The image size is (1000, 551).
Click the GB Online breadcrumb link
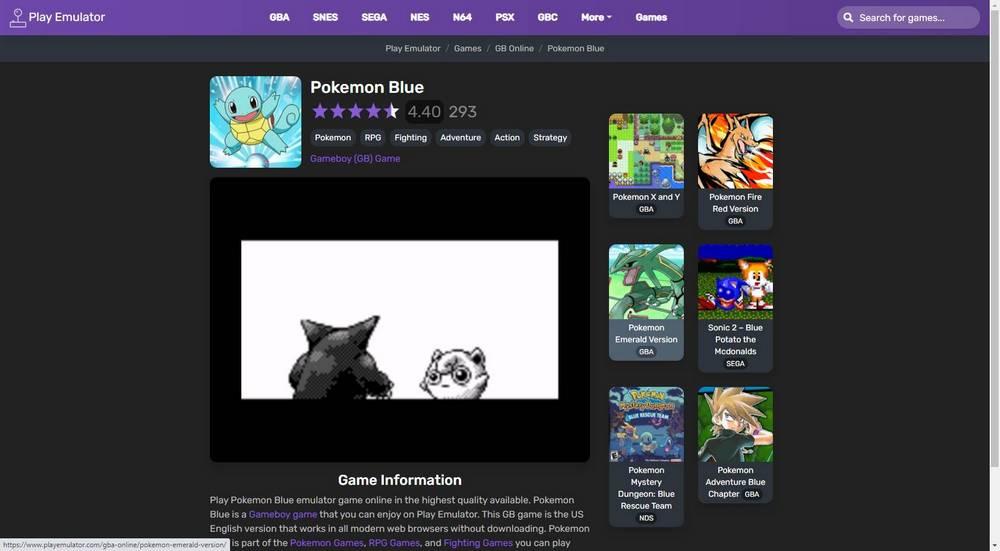pos(514,48)
